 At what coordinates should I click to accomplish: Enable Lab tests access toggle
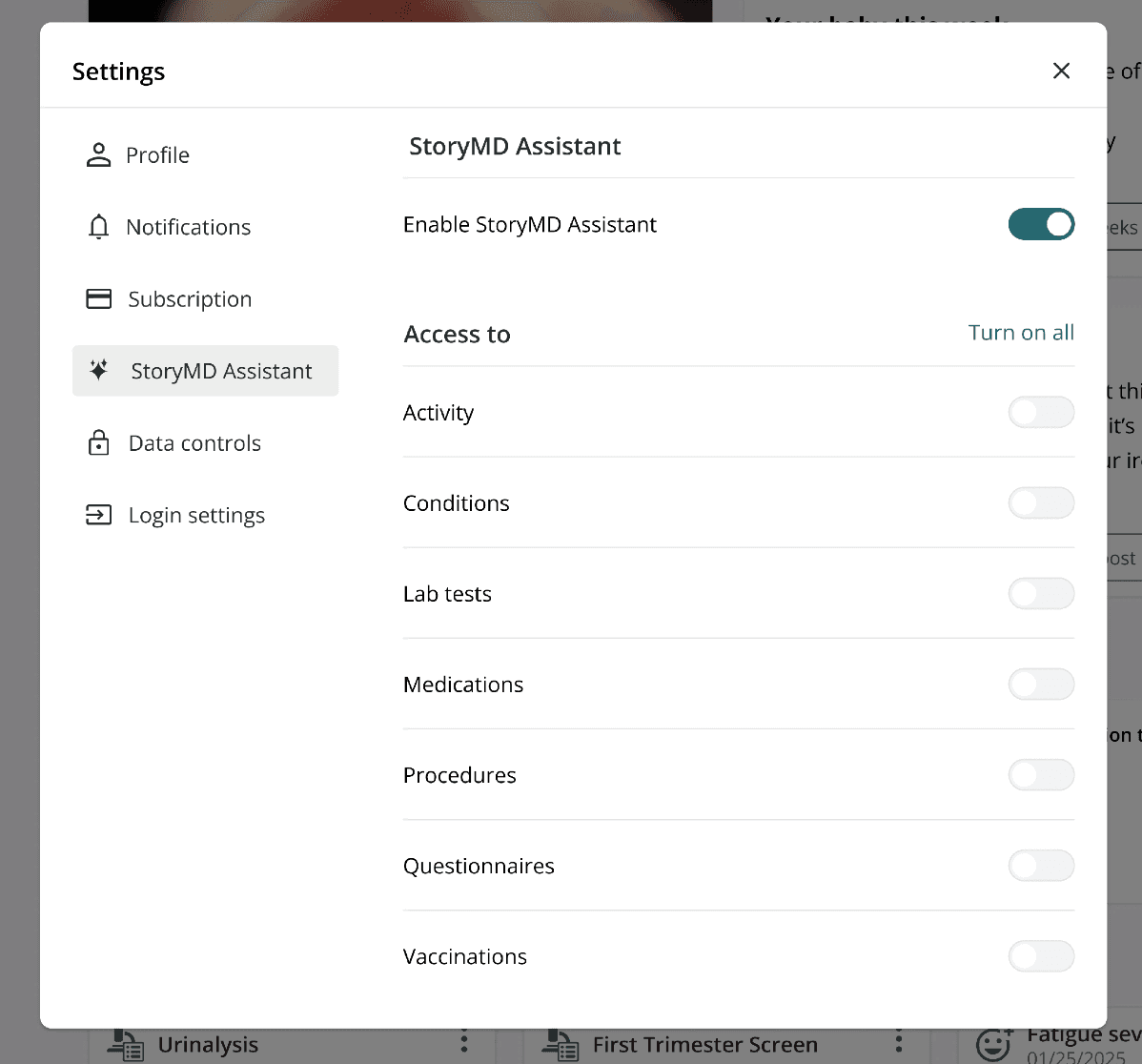point(1041,594)
